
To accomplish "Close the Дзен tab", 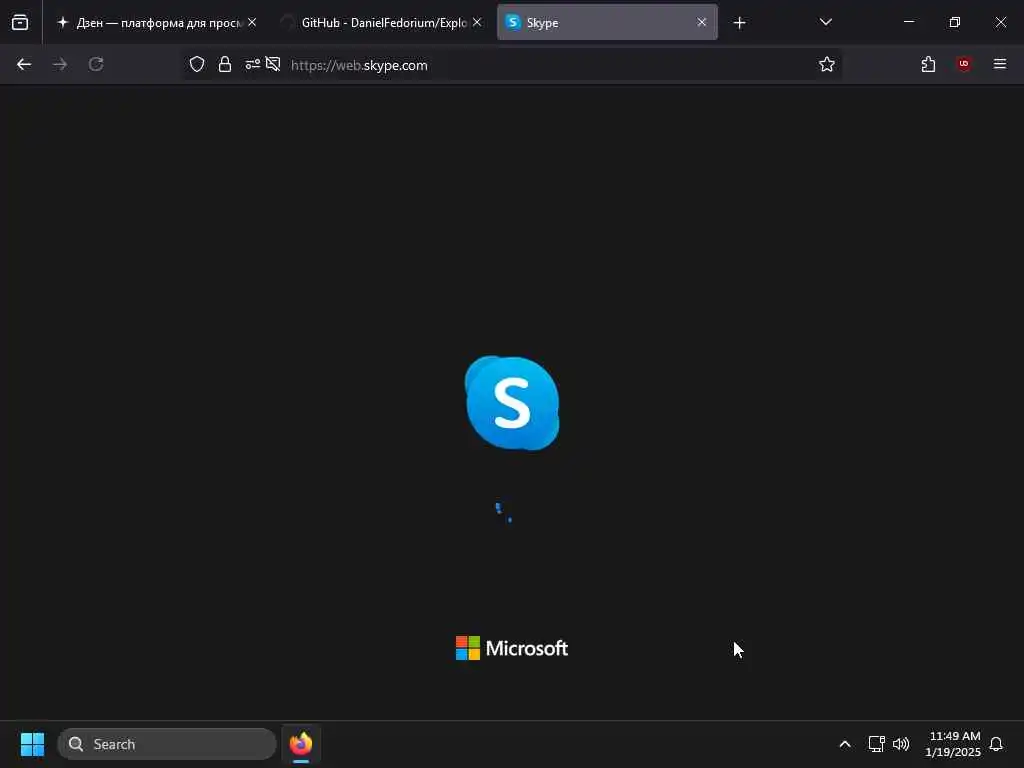I will [x=252, y=22].
